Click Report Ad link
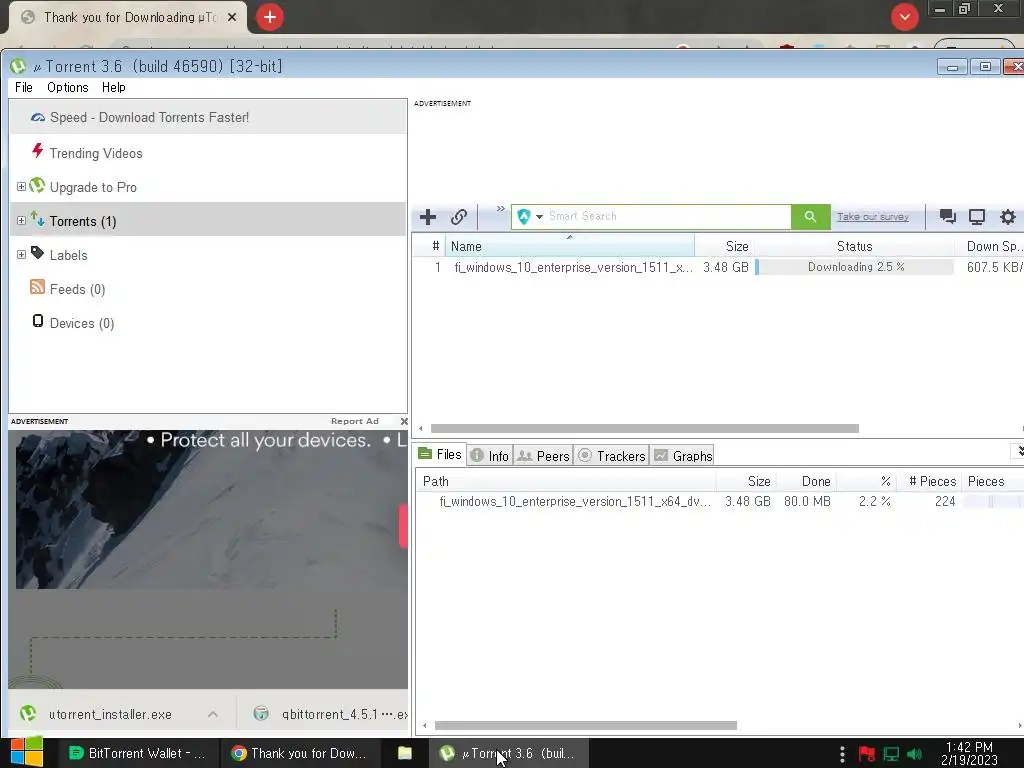 [355, 421]
